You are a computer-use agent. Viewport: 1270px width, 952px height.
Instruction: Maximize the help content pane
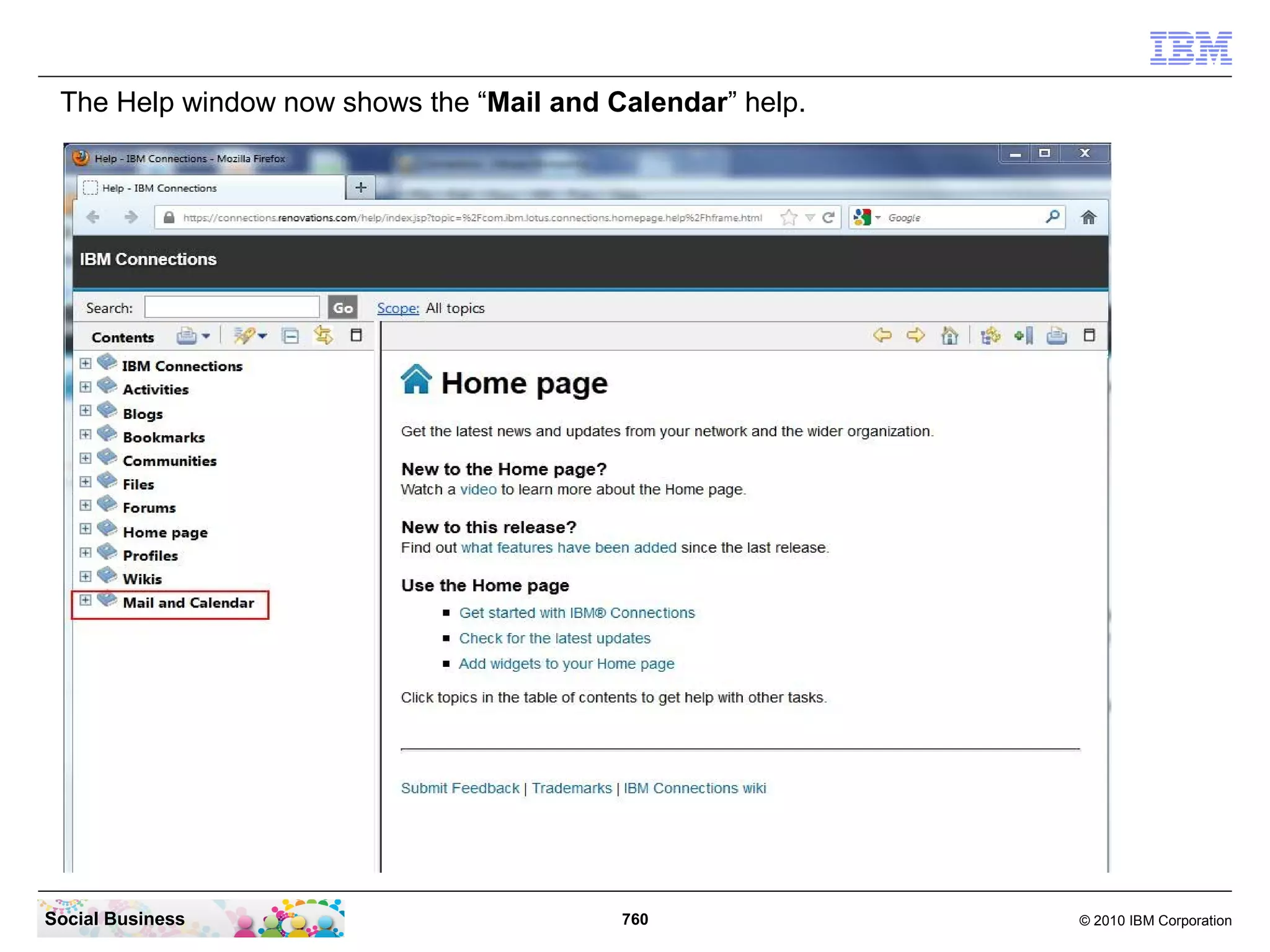[x=1089, y=335]
